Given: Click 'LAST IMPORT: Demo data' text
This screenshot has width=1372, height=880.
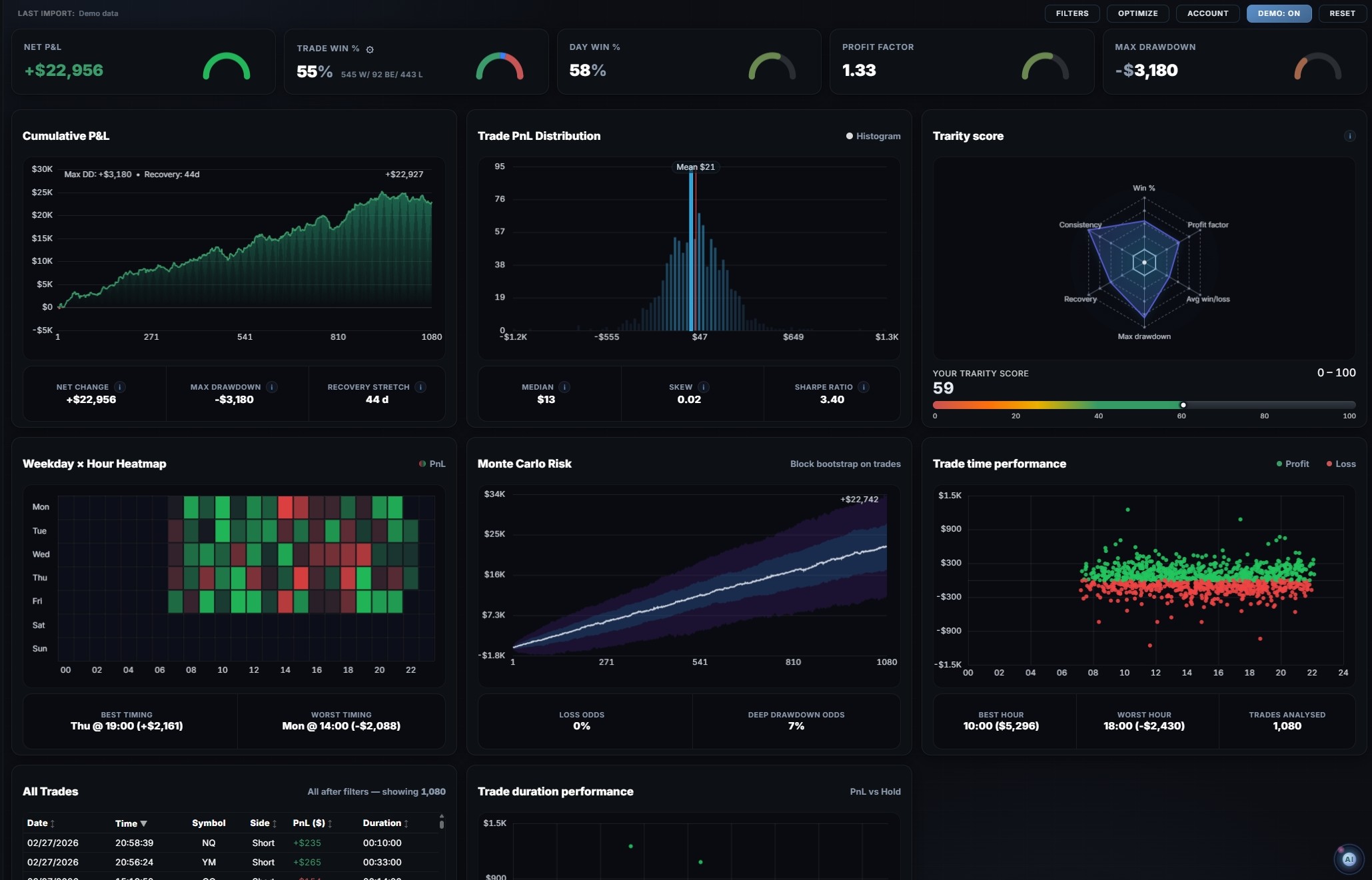Looking at the screenshot, I should (x=68, y=13).
